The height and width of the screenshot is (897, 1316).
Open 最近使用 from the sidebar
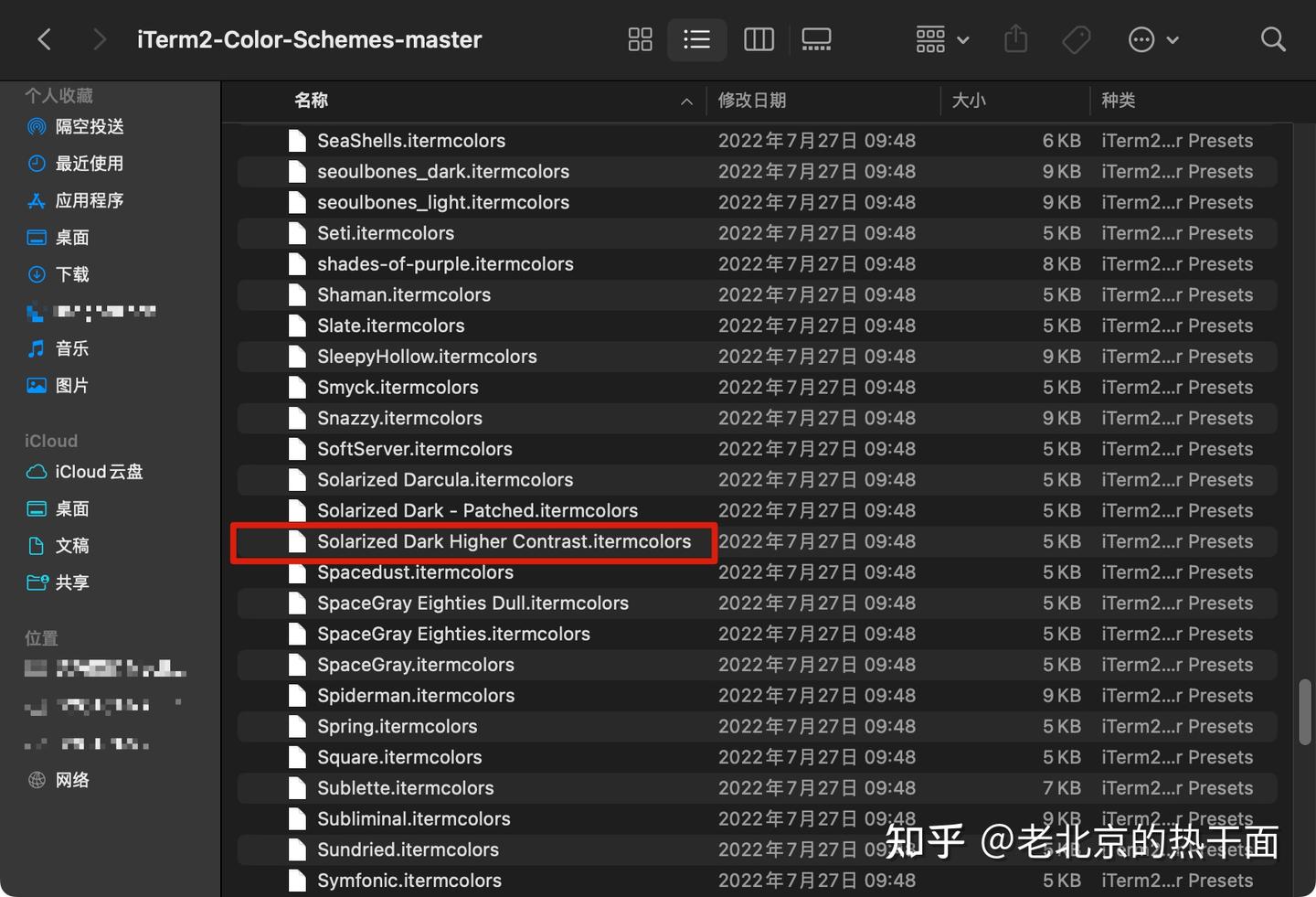click(x=89, y=163)
